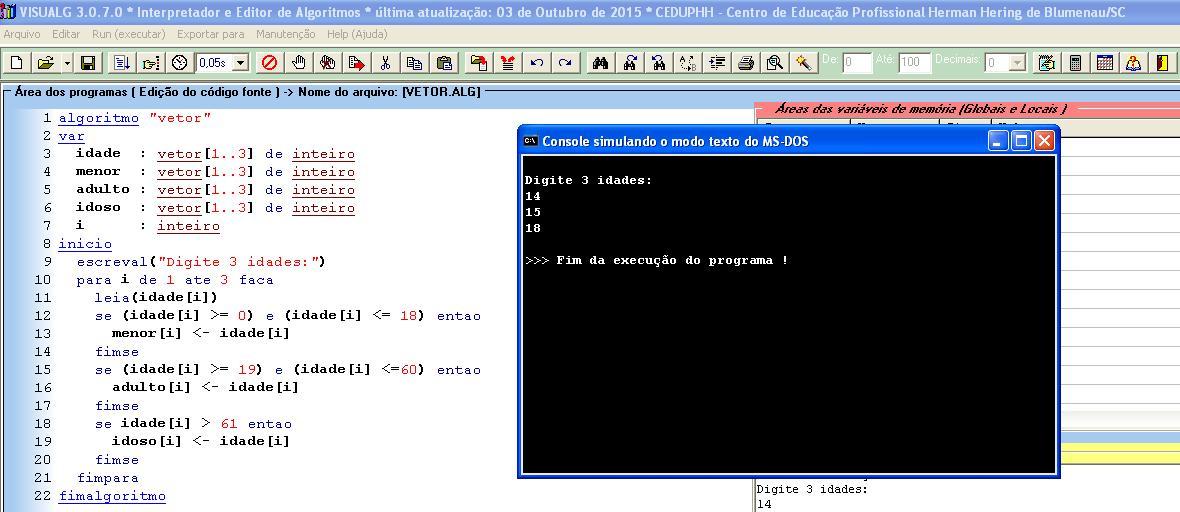Screen dimensions: 1180x512
Task: Click the 'idoso : vetor[1..3]' declaration line
Action: (x=215, y=208)
